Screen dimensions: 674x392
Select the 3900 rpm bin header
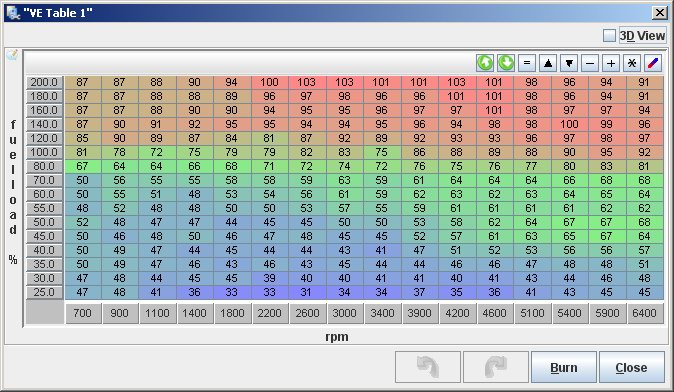point(419,313)
